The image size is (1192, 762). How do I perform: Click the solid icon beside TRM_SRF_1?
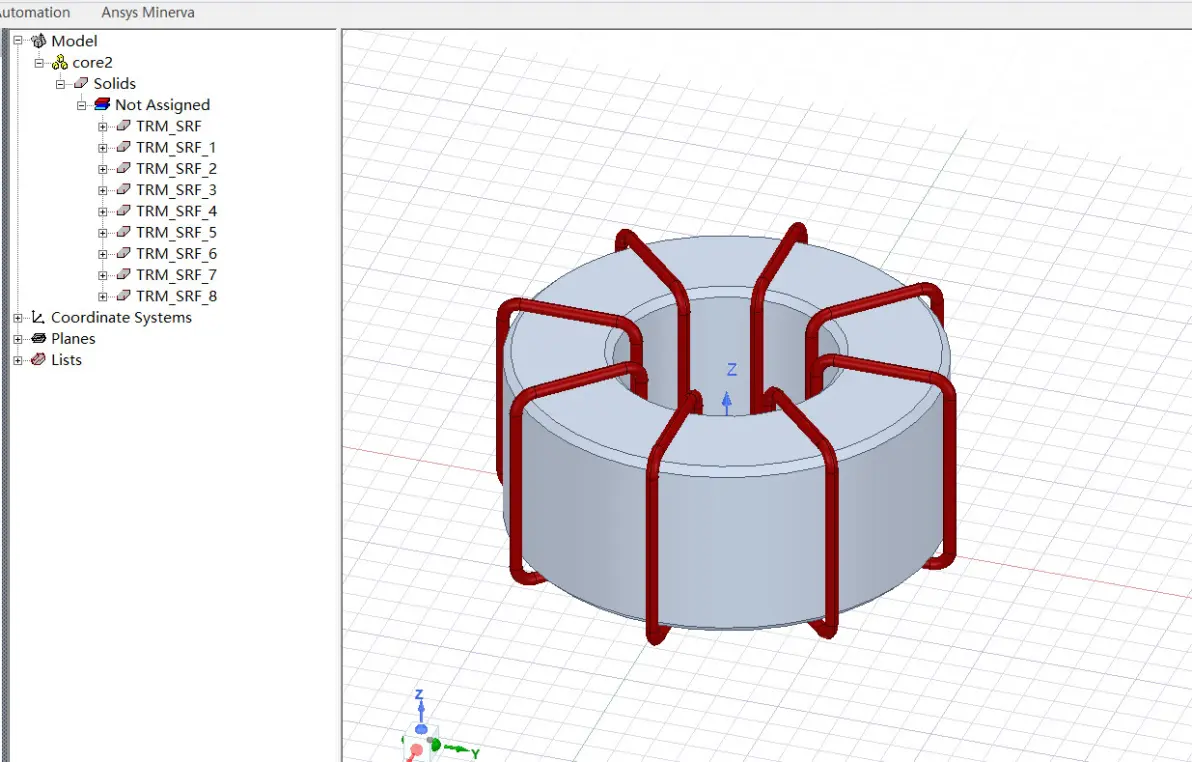(124, 148)
